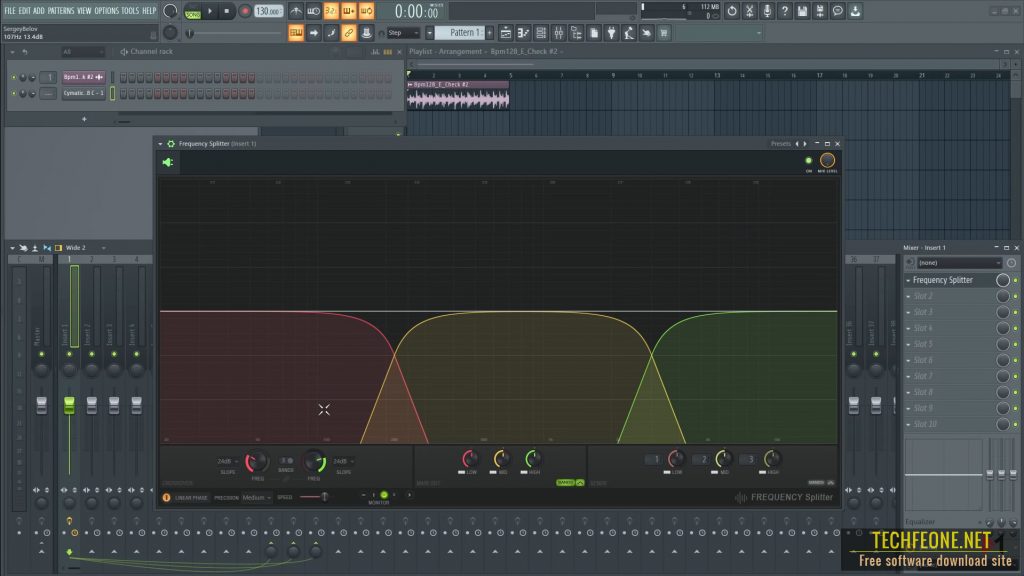The height and width of the screenshot is (576, 1024).
Task: Select the Cymatic channel in Channel rack
Action: [84, 93]
